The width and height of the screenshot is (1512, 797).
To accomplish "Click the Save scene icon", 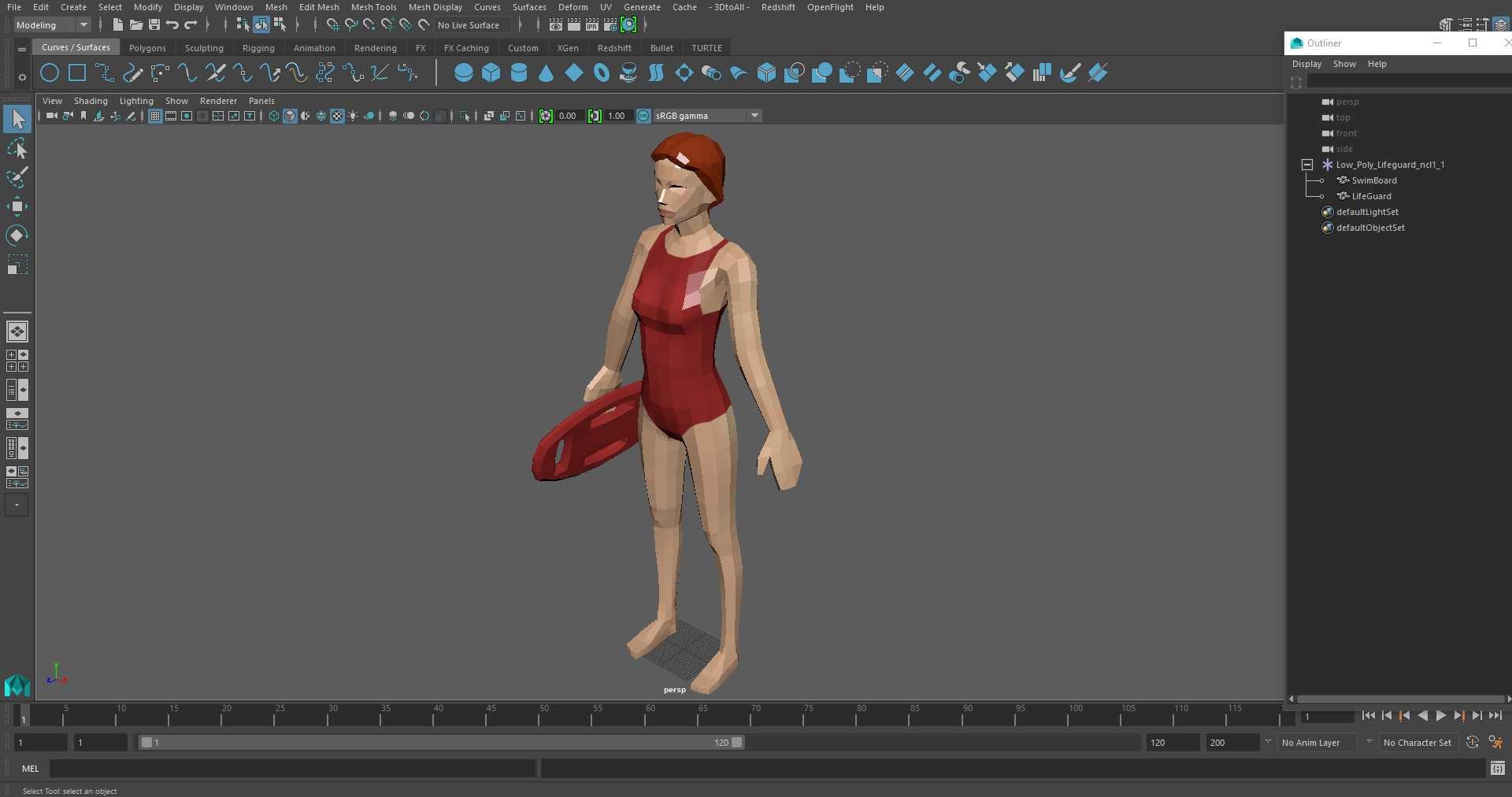I will point(154,25).
